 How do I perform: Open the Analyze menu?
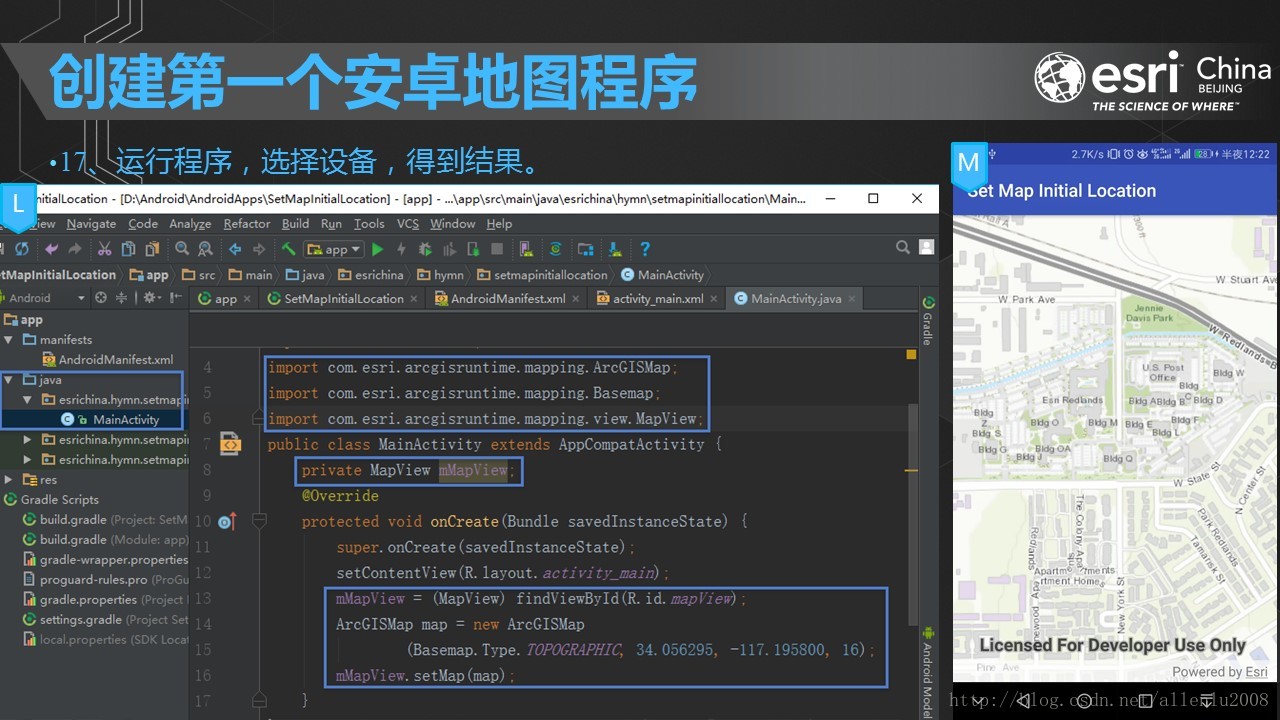(x=190, y=224)
